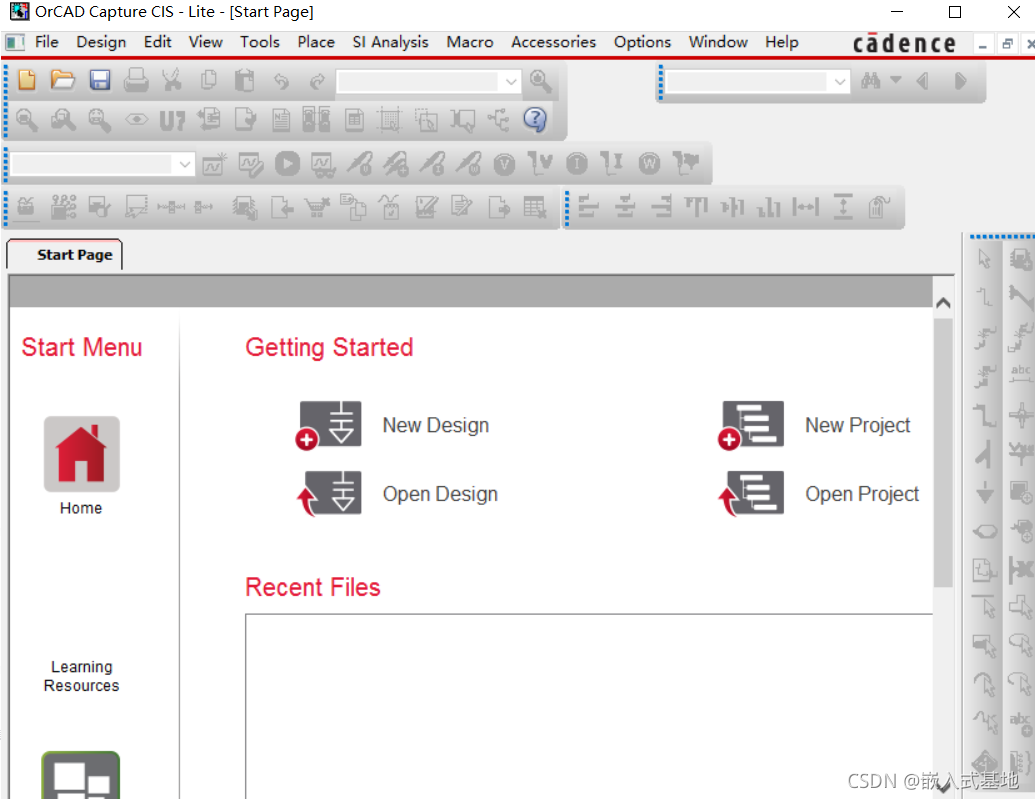The height and width of the screenshot is (799, 1035).
Task: Open the File menu
Action: 46,42
